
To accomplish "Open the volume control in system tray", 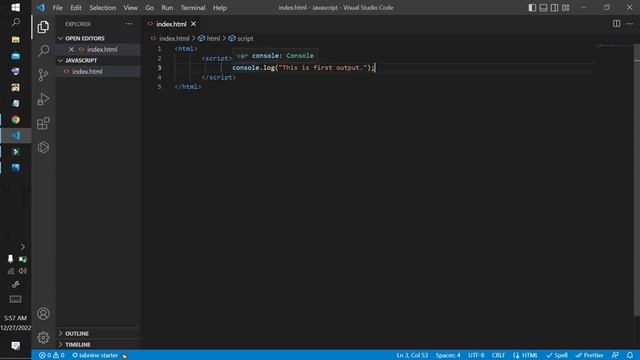I will [x=22, y=271].
